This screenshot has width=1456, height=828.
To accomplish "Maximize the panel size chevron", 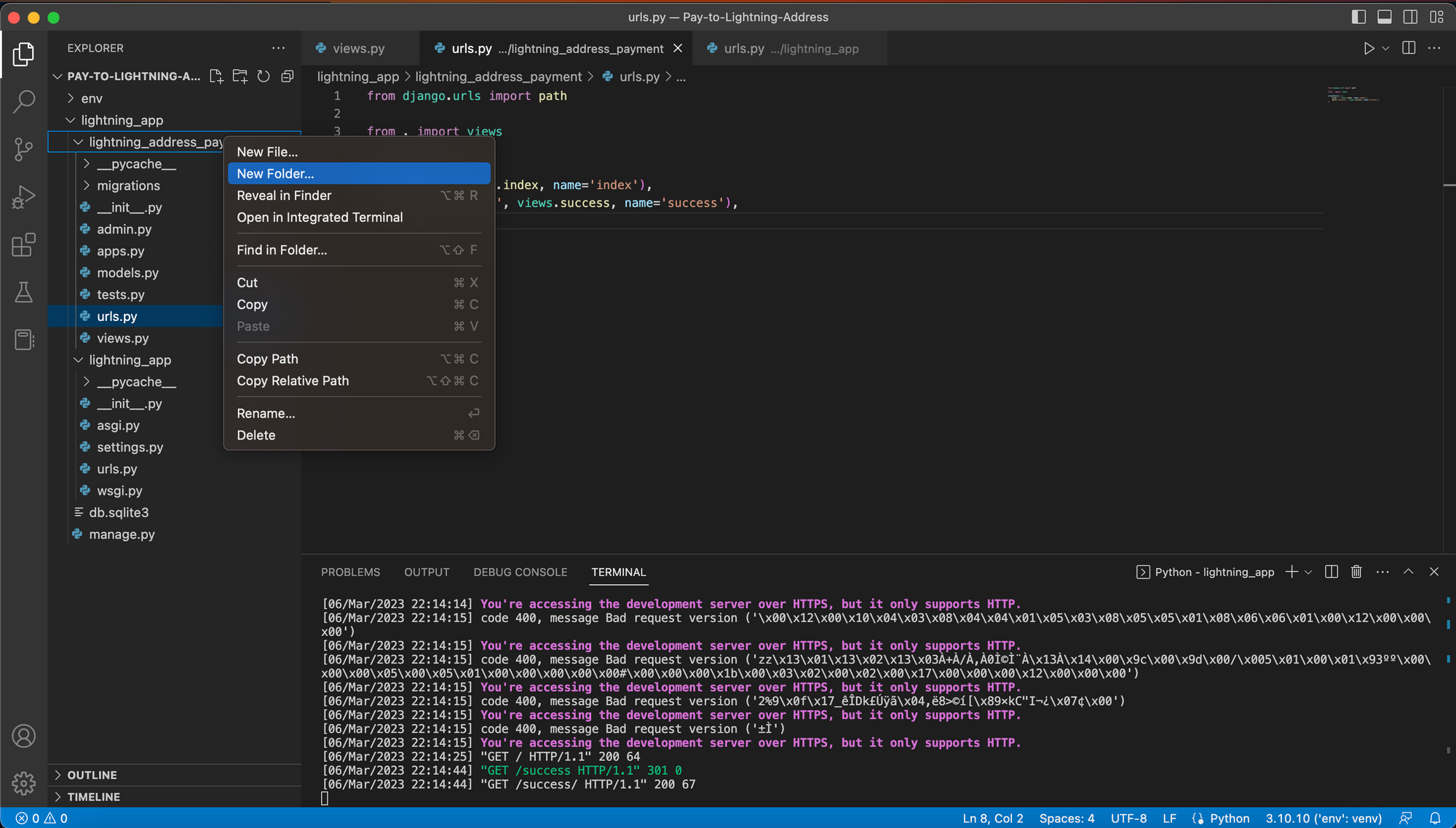I will tap(1409, 572).
